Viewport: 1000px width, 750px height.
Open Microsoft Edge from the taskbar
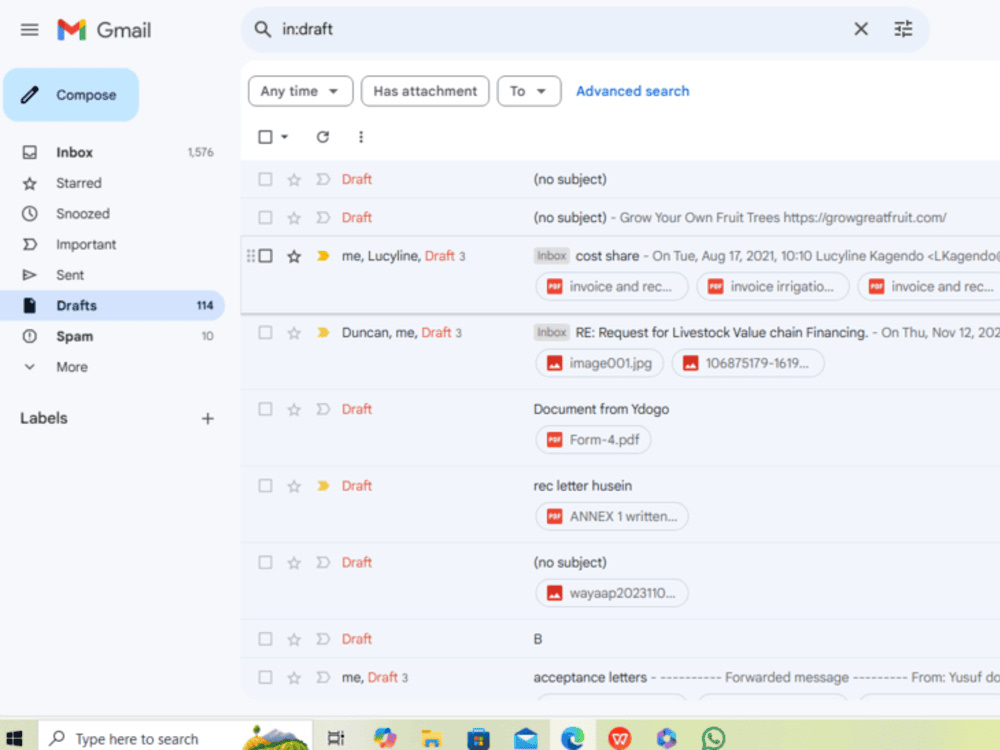572,739
